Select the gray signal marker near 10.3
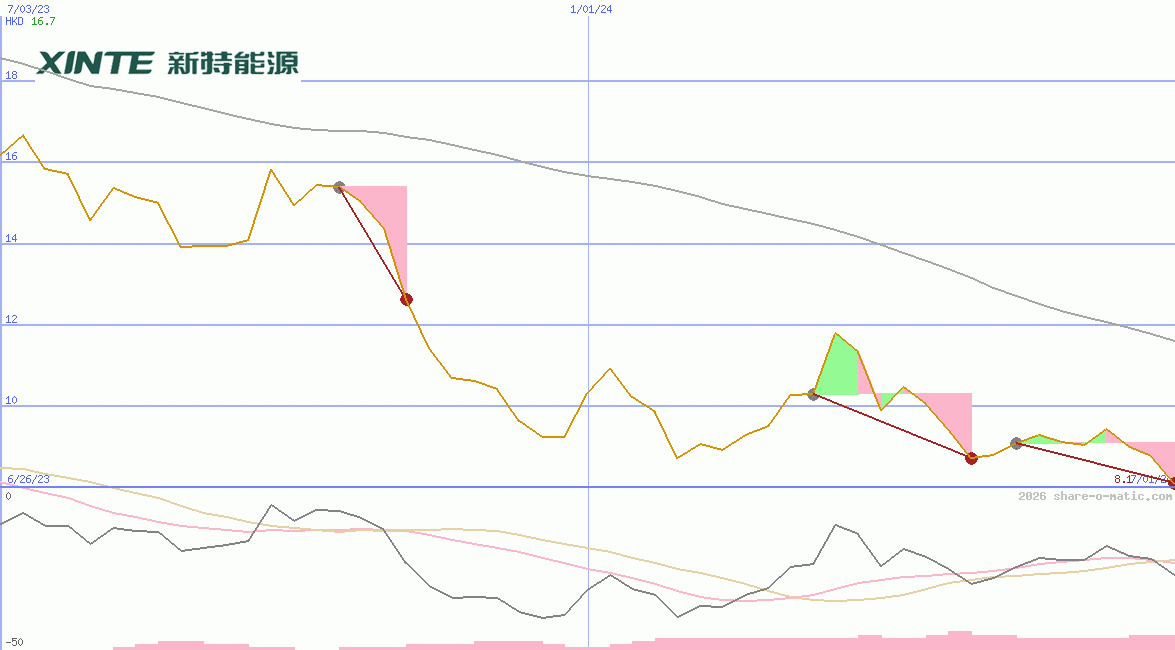This screenshot has width=1175, height=650. click(813, 394)
